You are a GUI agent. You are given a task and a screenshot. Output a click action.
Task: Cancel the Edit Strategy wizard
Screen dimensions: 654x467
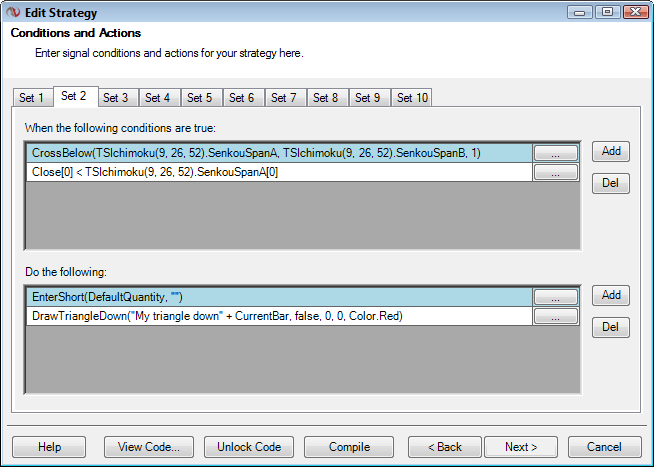tap(604, 447)
